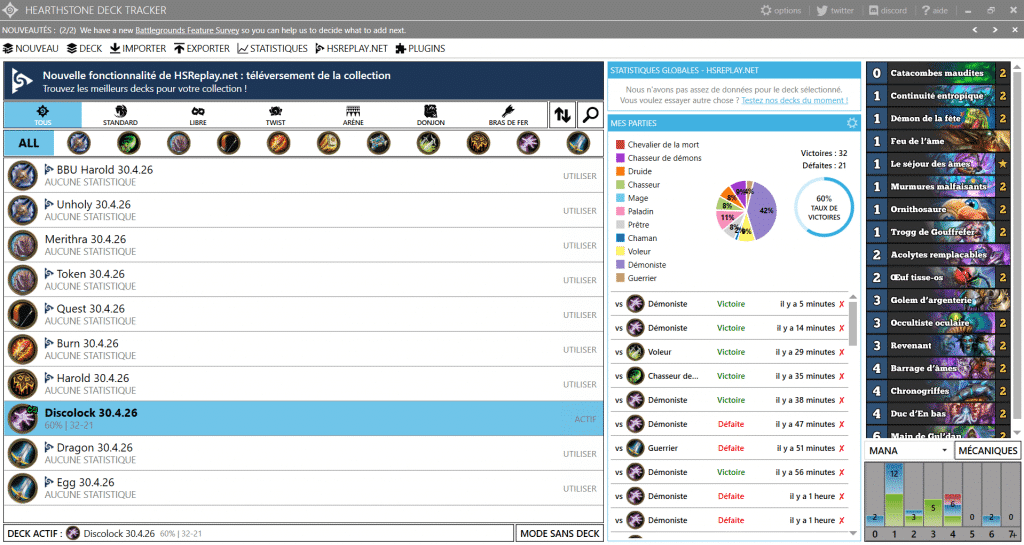Open Mes Parties settings gear
Screen dimensions: 1024x545
pyautogui.click(x=852, y=123)
